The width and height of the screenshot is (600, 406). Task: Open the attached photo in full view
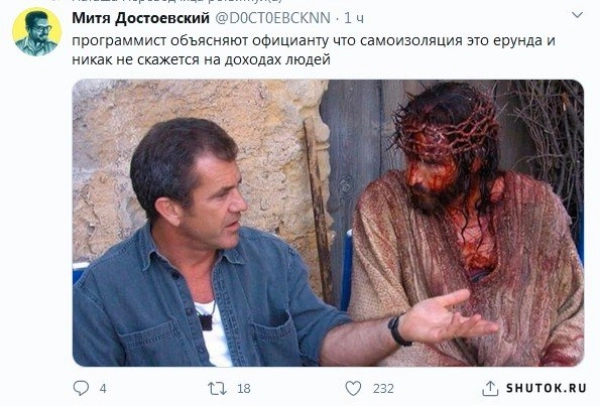tap(328, 223)
